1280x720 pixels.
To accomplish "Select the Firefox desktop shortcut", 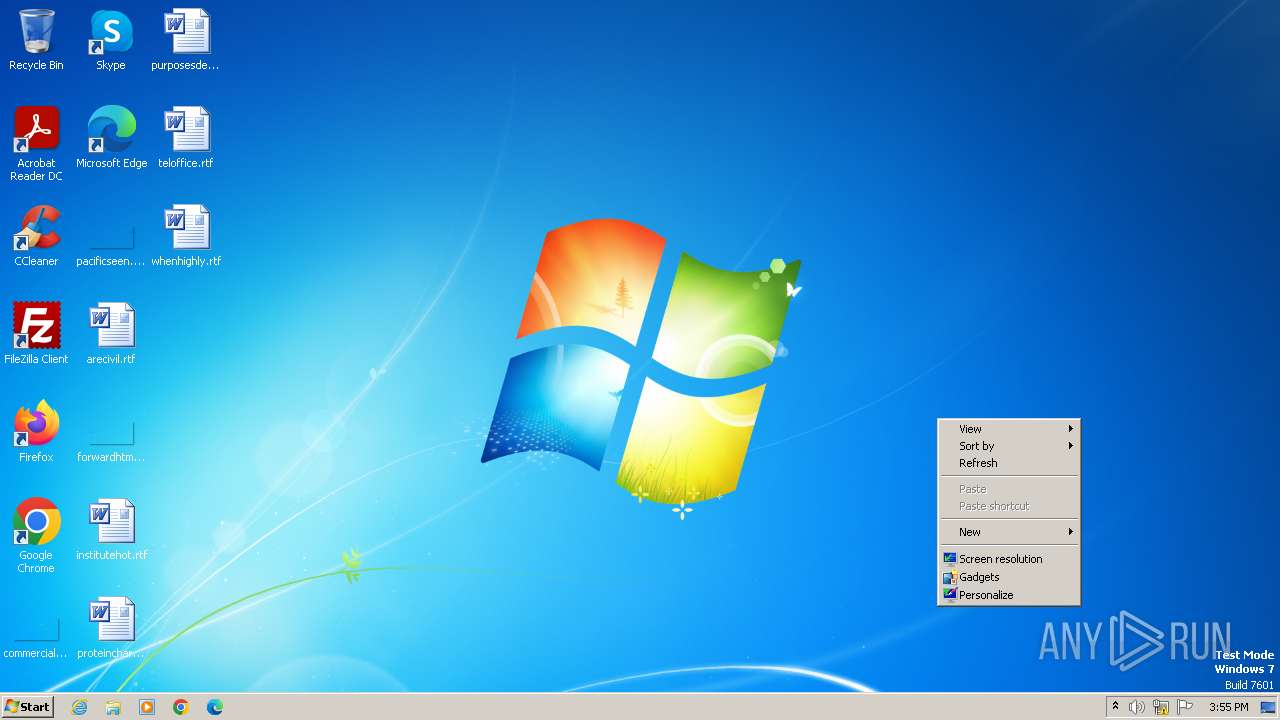I will tap(36, 432).
